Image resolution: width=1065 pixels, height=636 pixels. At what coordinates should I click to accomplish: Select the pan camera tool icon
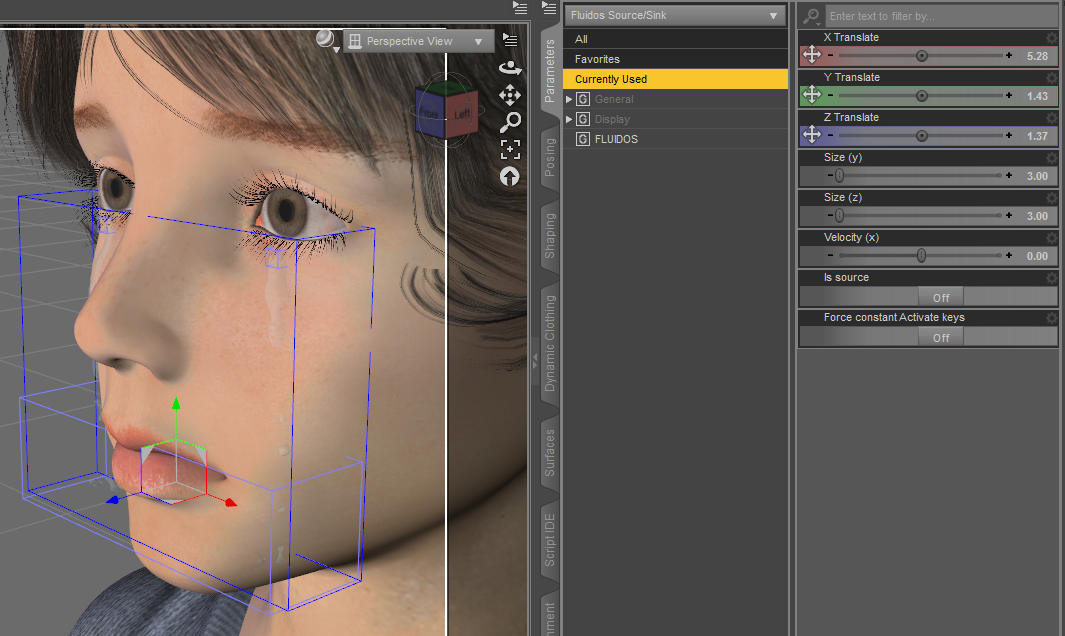(x=510, y=95)
